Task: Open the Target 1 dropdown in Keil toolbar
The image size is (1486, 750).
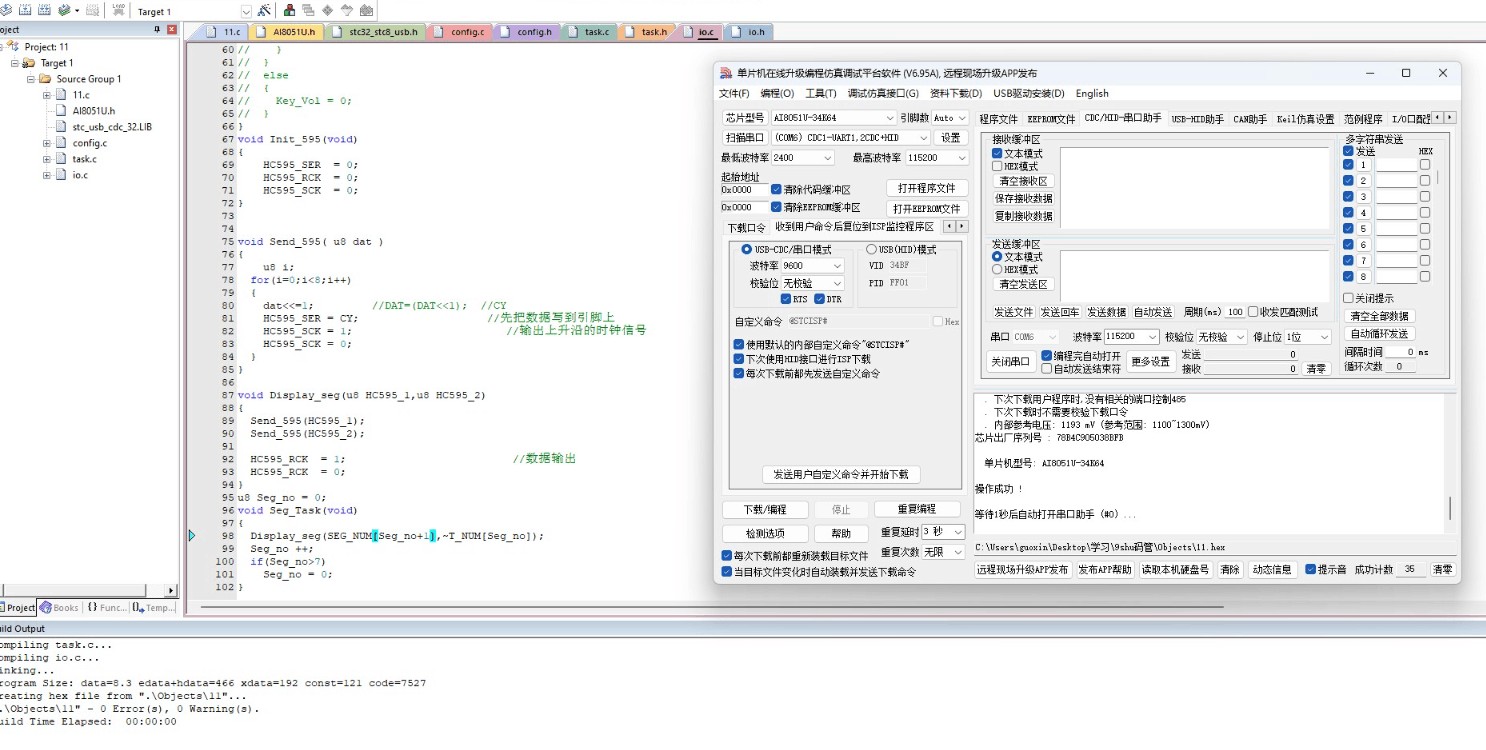Action: click(245, 11)
